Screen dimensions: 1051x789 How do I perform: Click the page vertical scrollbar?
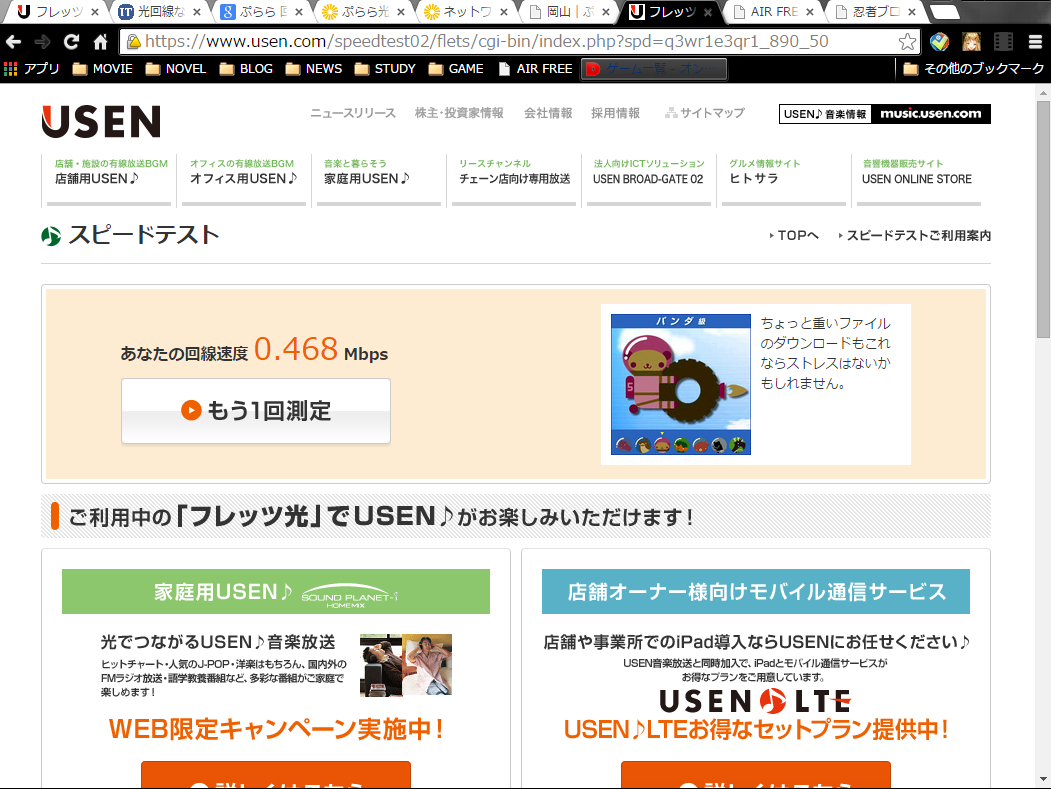tap(1044, 219)
